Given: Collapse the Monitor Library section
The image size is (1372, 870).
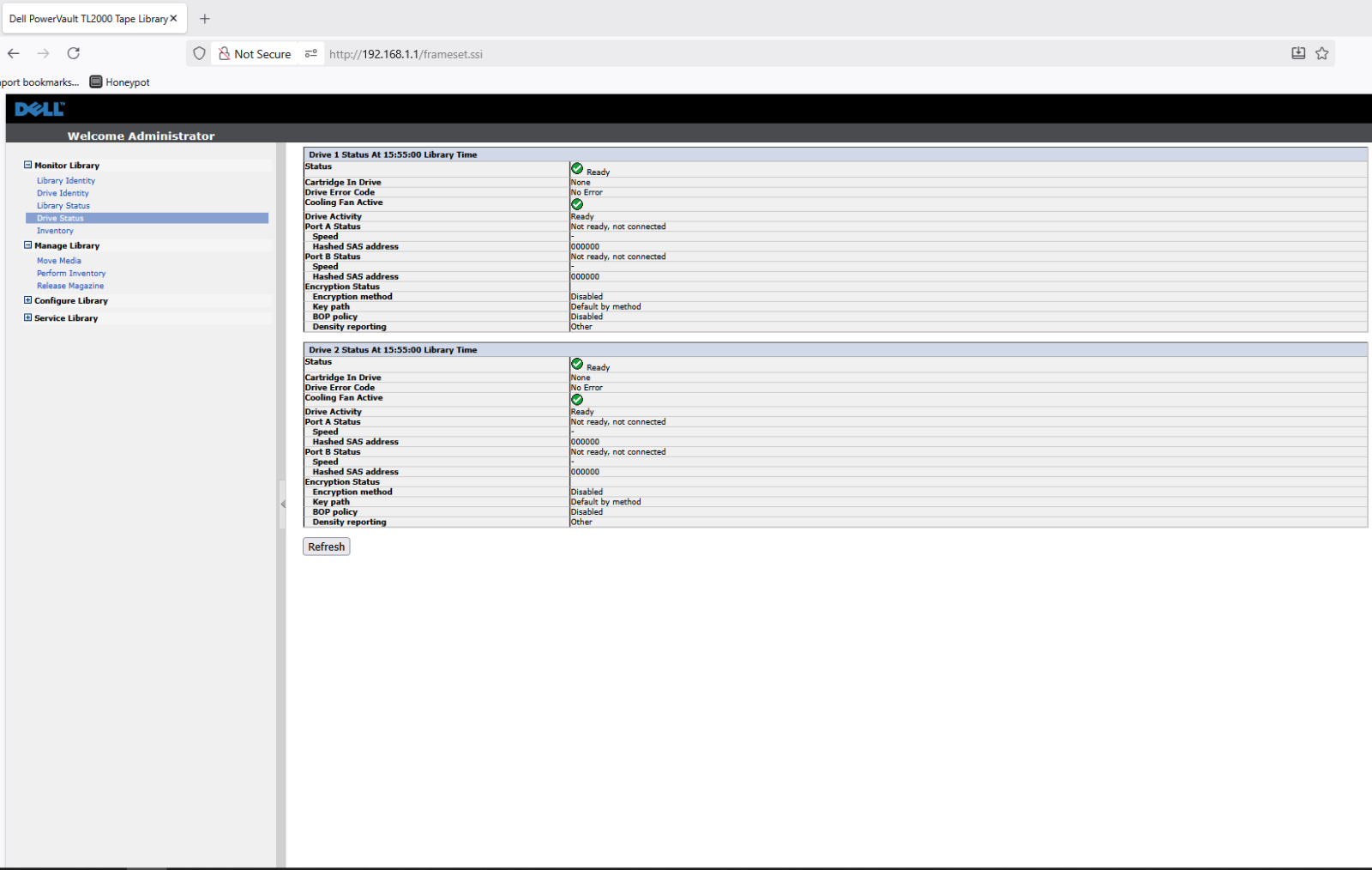Looking at the screenshot, I should (x=28, y=165).
